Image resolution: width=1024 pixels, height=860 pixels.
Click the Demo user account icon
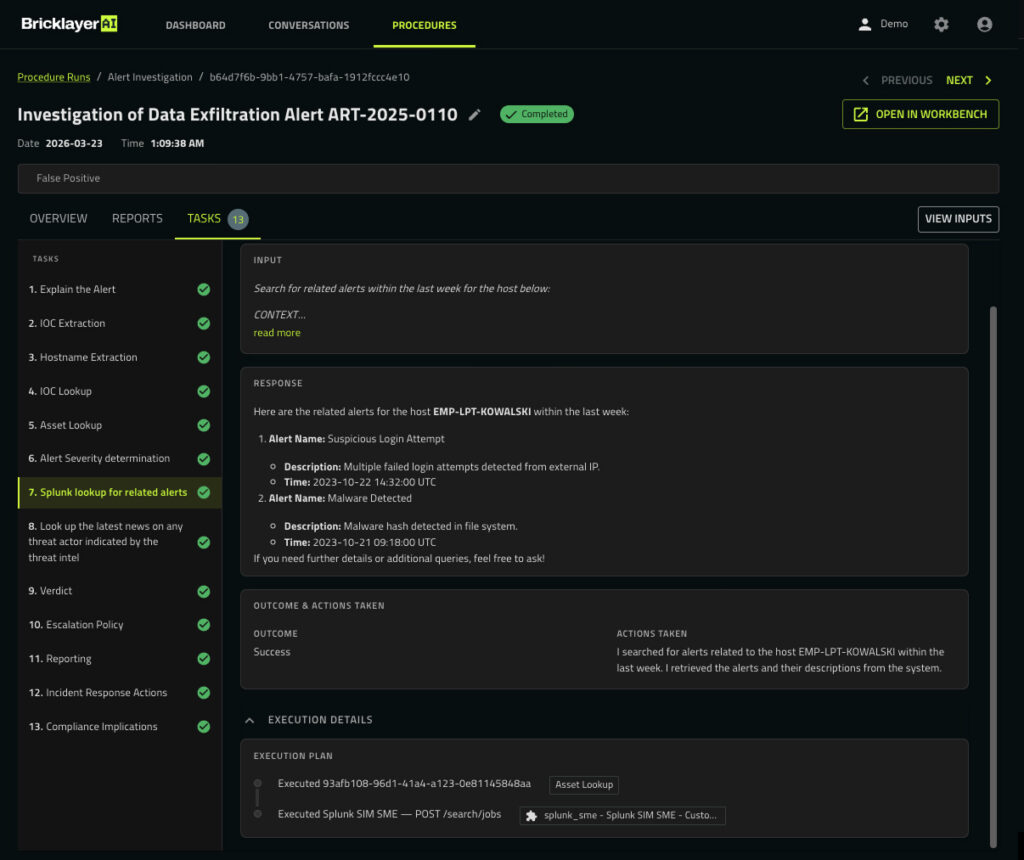point(865,24)
